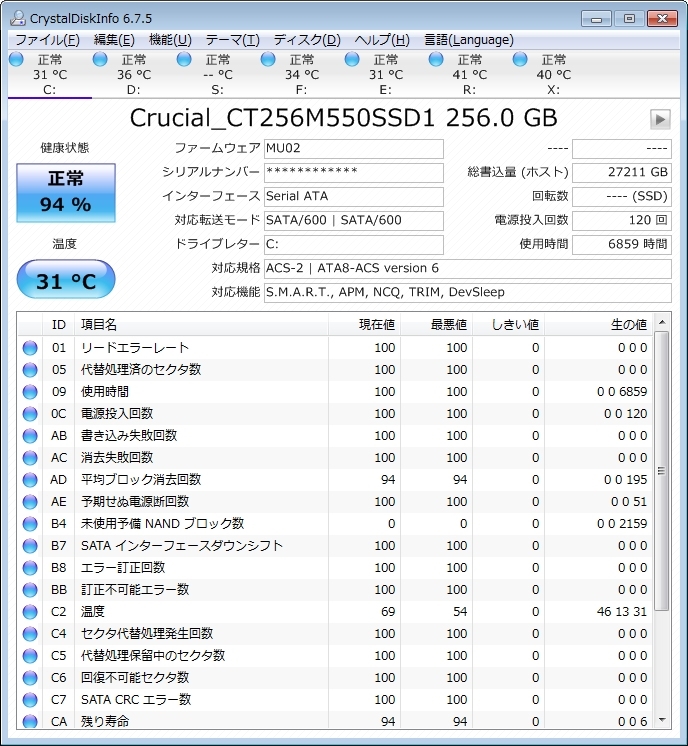Switch to the F: drive at 34 °C
Viewport: 688px width, 746px height.
[x=302, y=74]
